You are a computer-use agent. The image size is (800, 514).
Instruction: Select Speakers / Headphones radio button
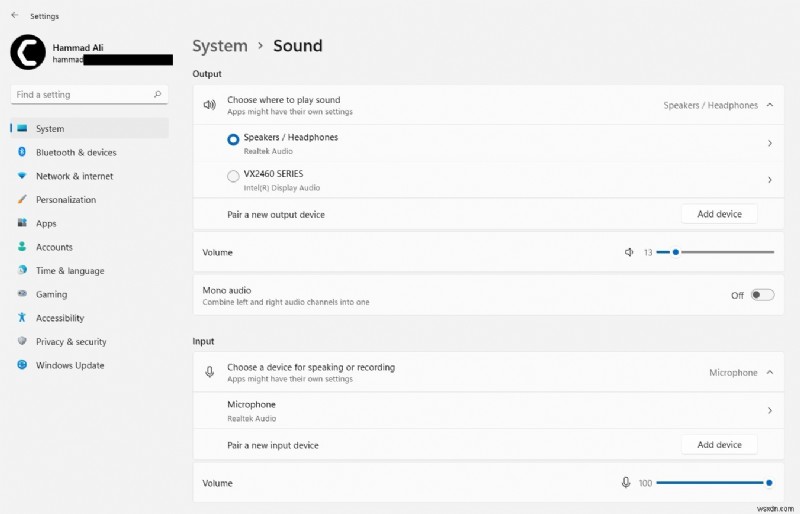click(x=233, y=141)
